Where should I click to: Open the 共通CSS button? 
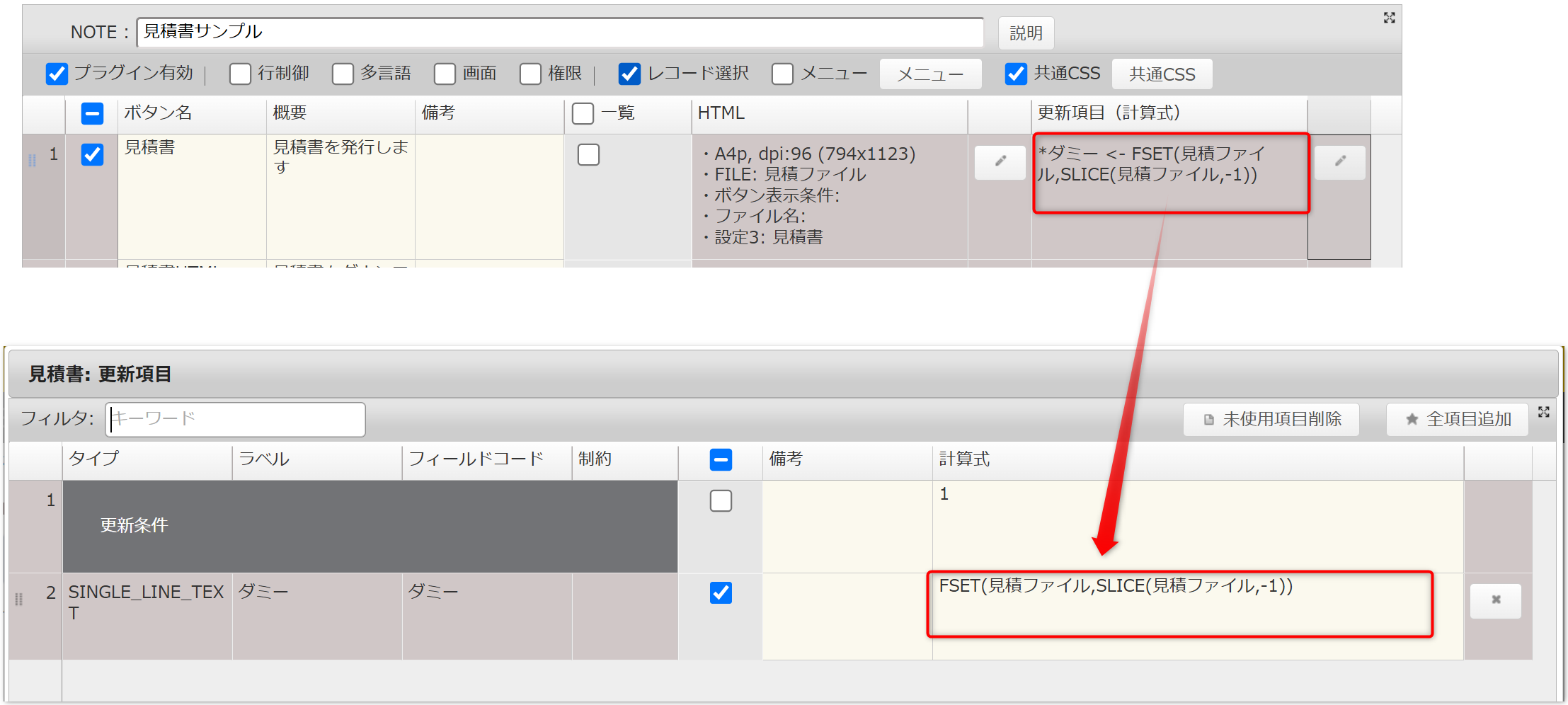[x=1162, y=74]
